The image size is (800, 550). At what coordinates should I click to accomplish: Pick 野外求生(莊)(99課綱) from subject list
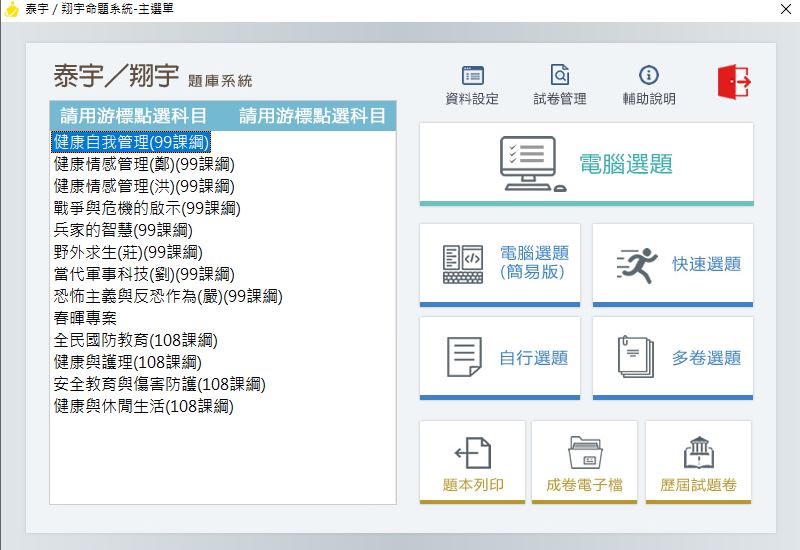(x=128, y=252)
